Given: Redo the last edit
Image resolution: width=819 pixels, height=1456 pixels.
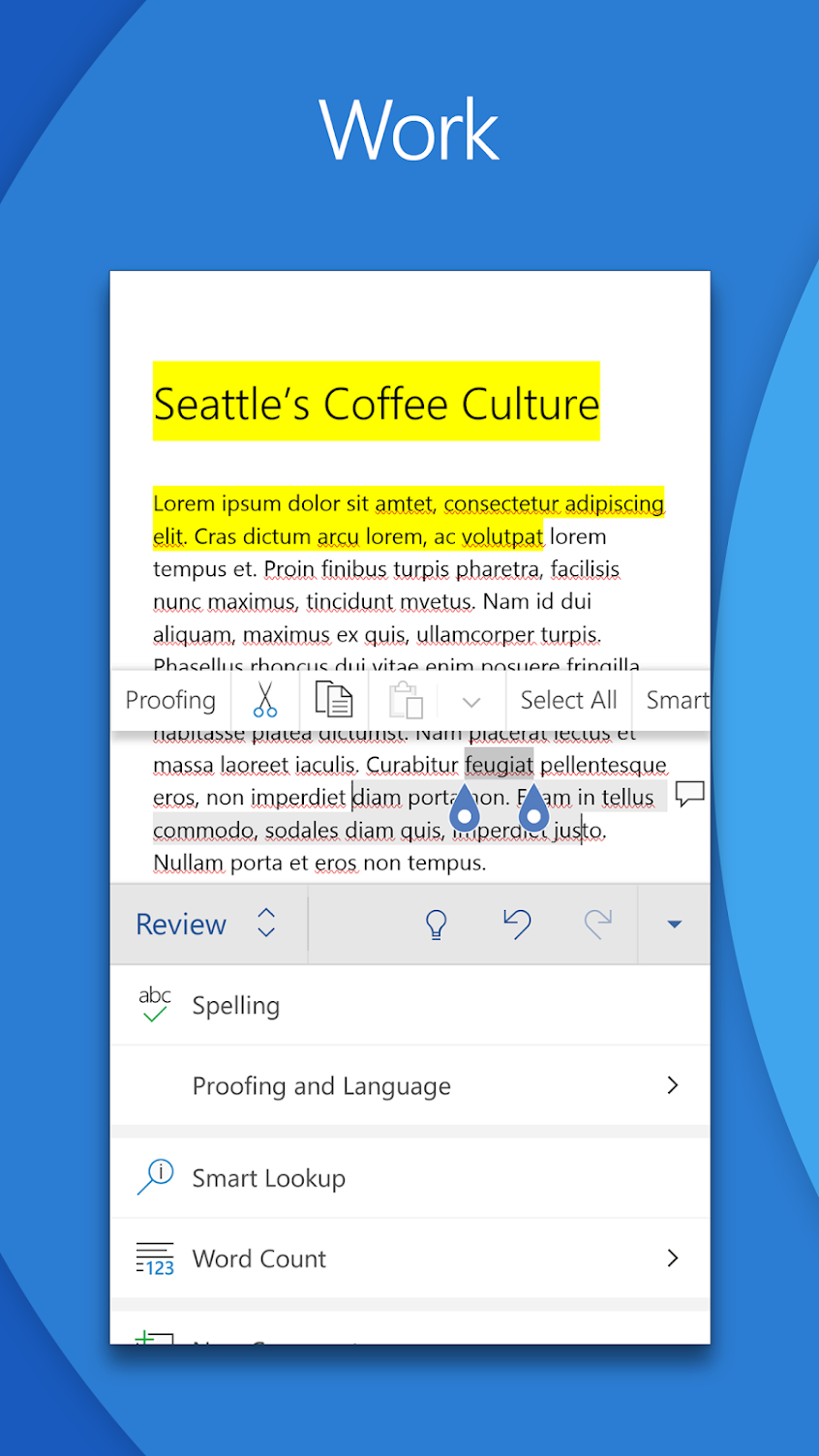Looking at the screenshot, I should coord(599,924).
